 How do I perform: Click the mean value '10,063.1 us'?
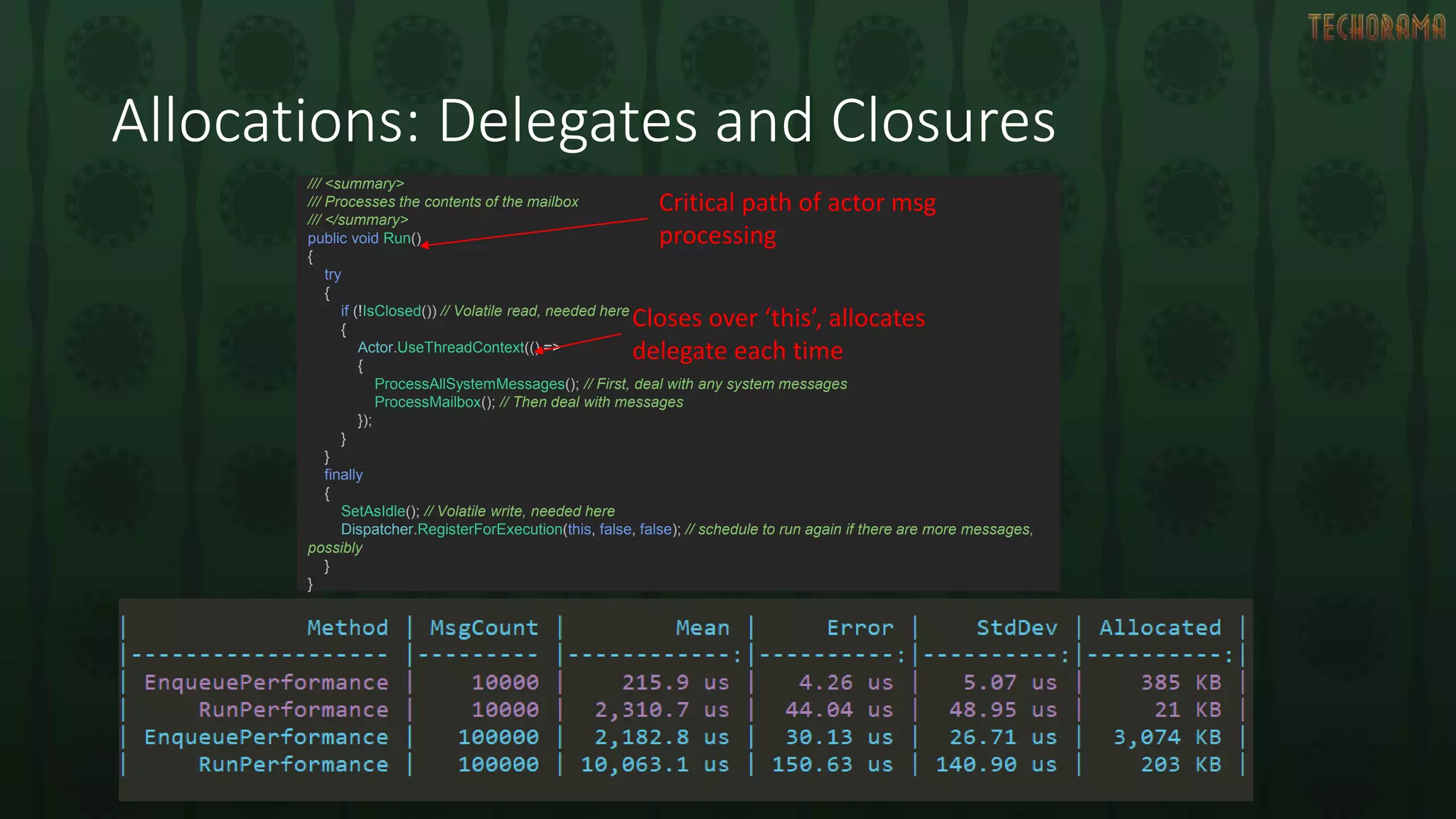pos(655,765)
